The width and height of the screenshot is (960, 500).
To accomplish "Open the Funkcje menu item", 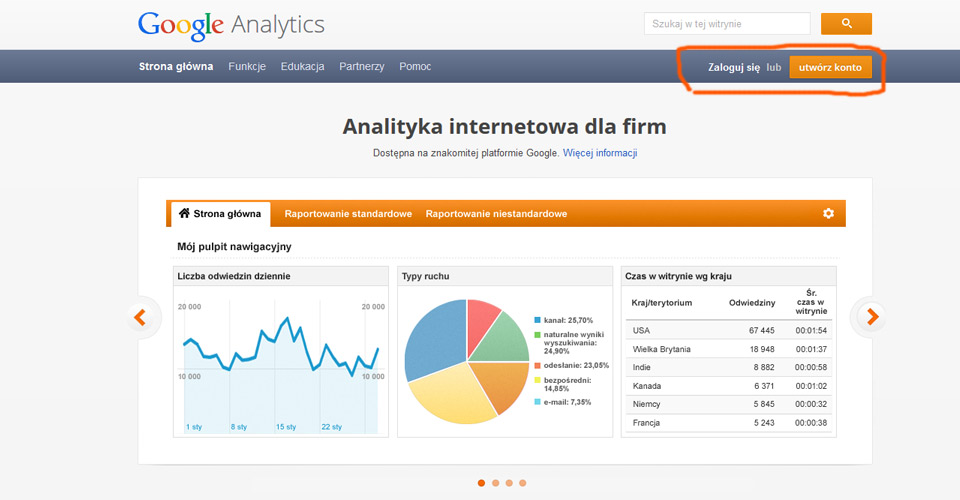I will [x=247, y=66].
